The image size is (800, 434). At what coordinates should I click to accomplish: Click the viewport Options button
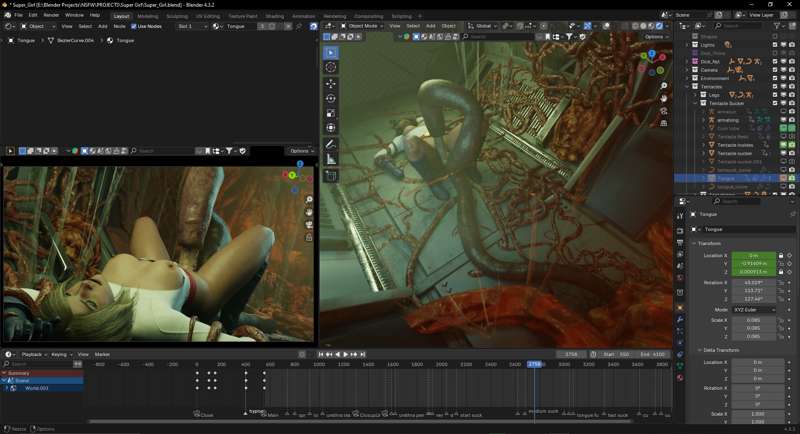tap(656, 37)
